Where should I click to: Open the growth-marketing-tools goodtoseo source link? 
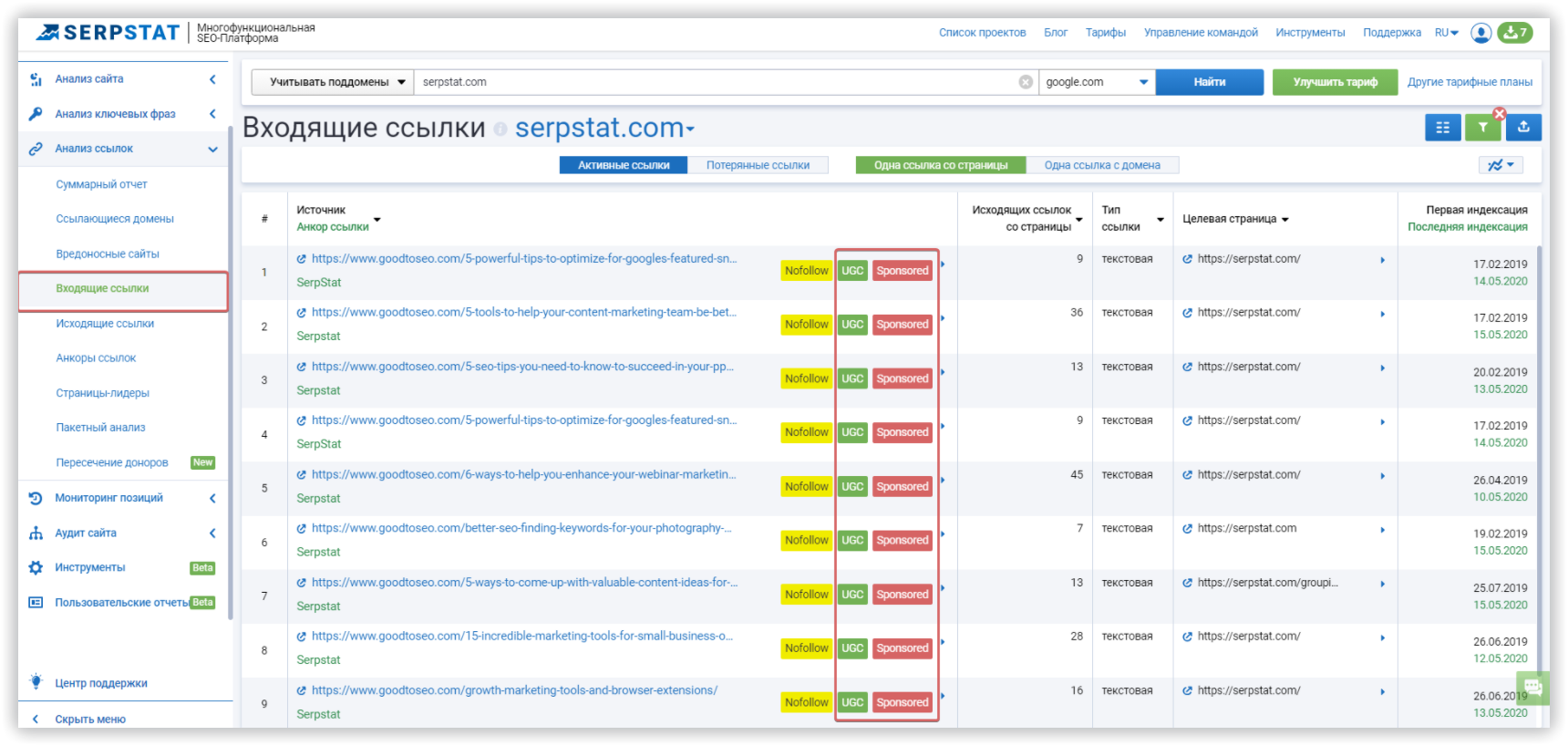[514, 690]
